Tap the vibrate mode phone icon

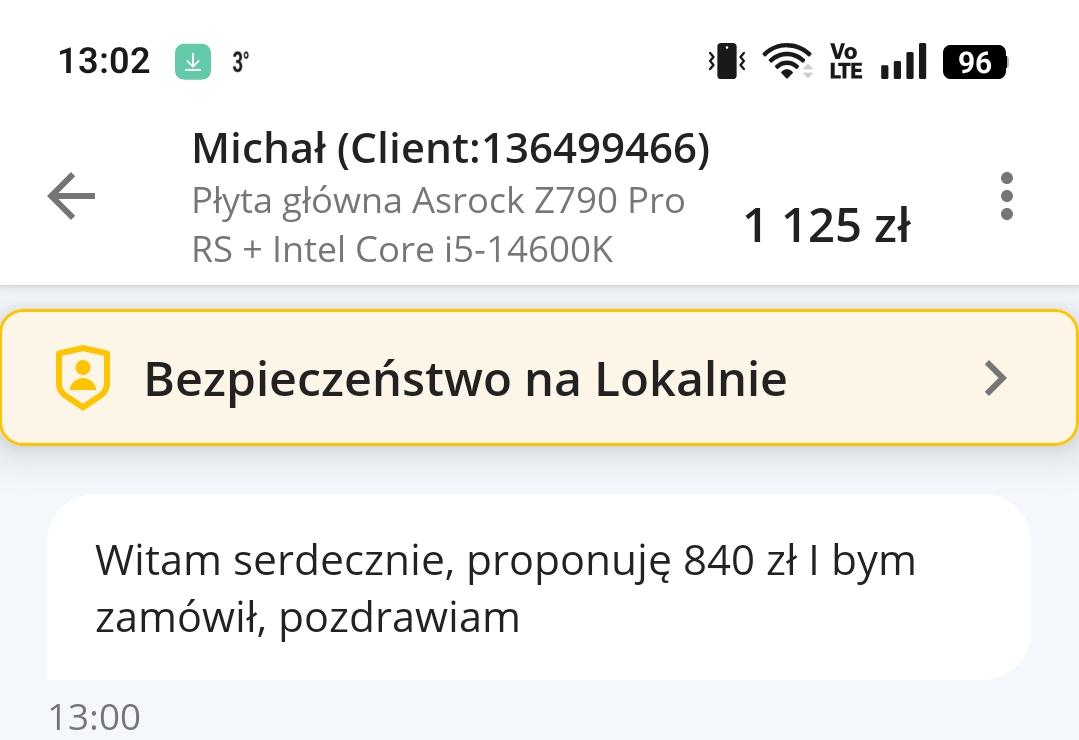(x=727, y=62)
